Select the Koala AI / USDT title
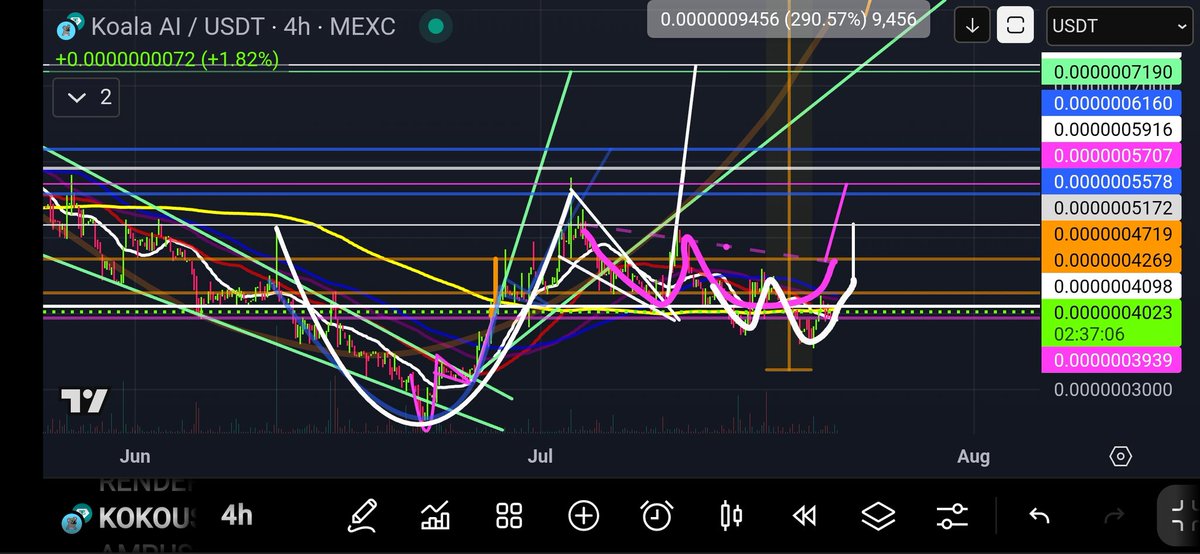Viewport: 1200px width, 554px height. [x=169, y=27]
